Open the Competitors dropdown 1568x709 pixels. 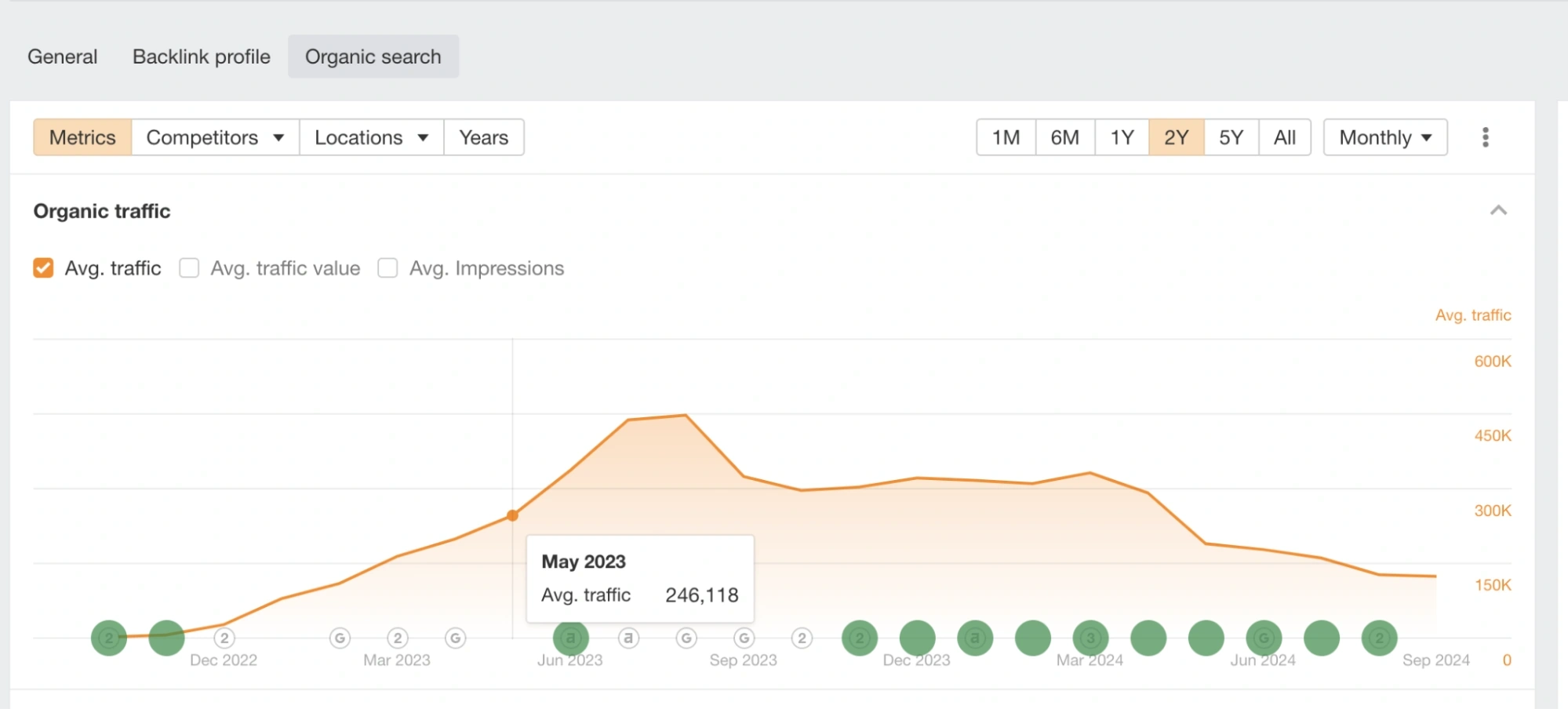click(216, 137)
